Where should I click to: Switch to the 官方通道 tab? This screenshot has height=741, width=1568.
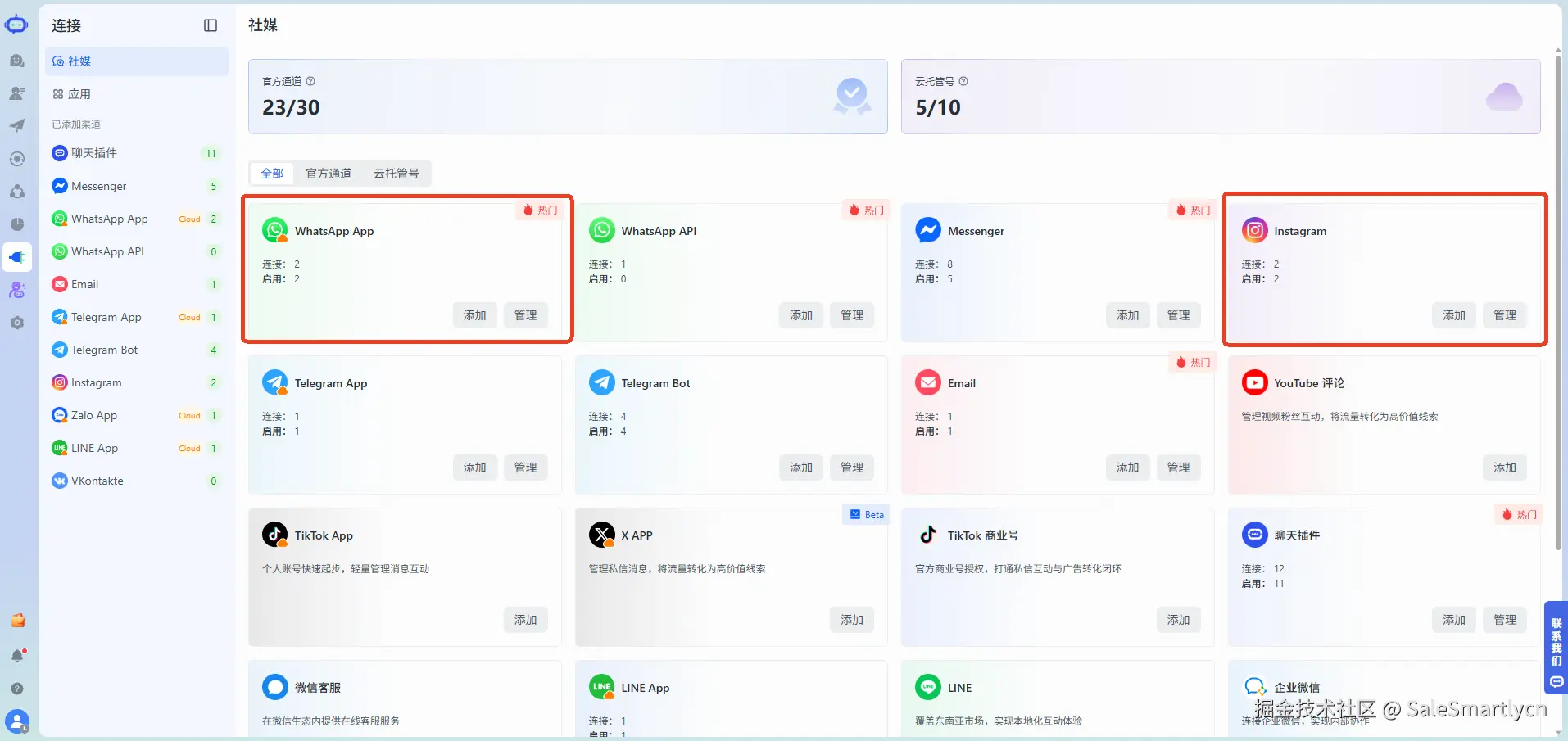coord(329,174)
